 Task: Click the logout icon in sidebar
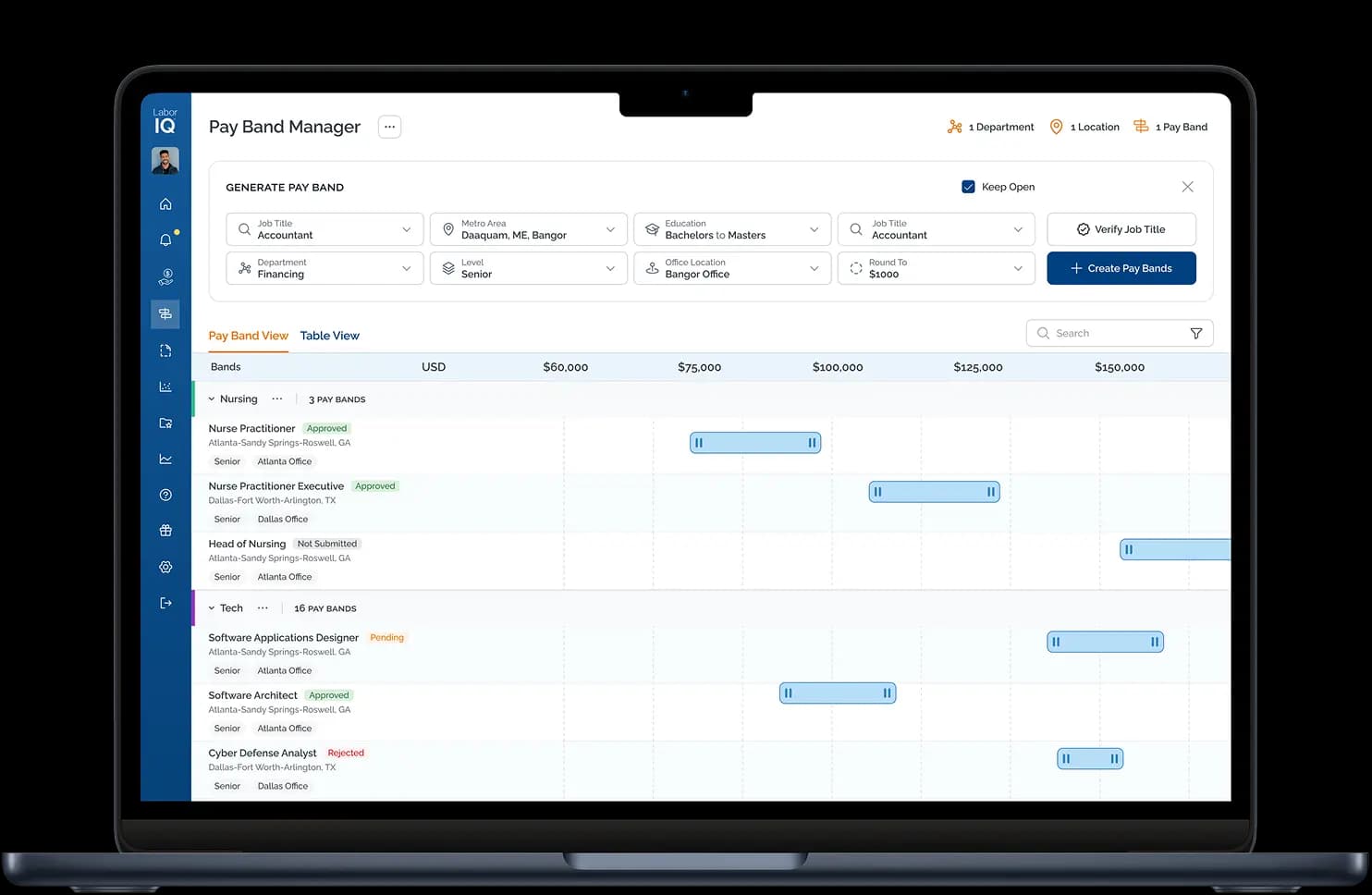(165, 603)
